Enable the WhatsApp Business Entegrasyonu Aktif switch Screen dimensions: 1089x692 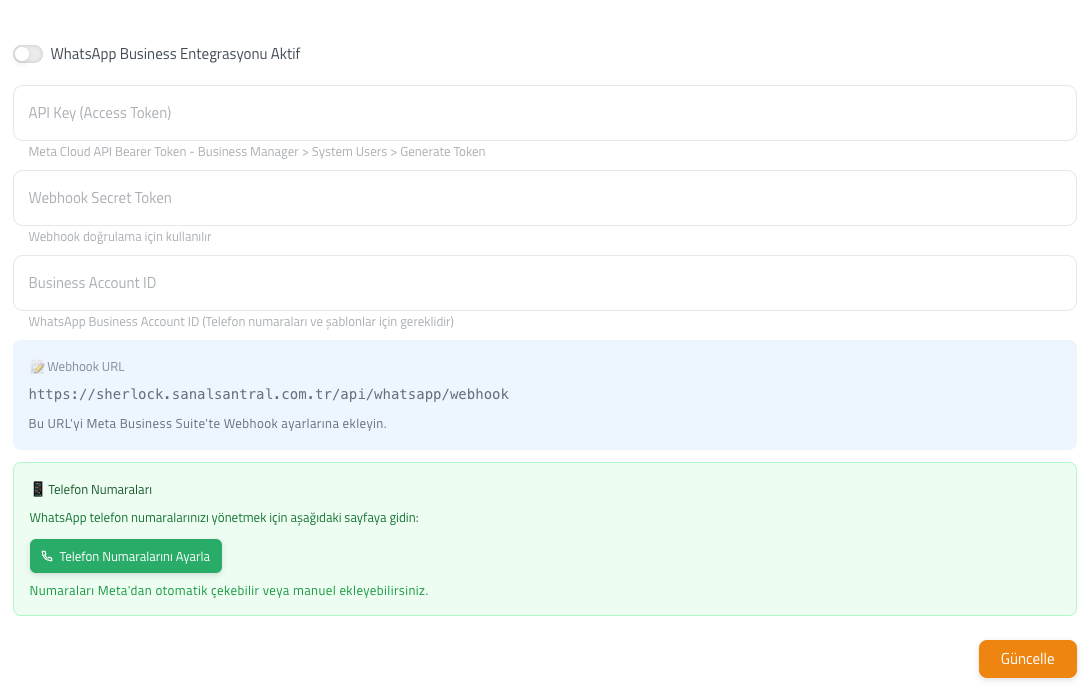click(28, 54)
